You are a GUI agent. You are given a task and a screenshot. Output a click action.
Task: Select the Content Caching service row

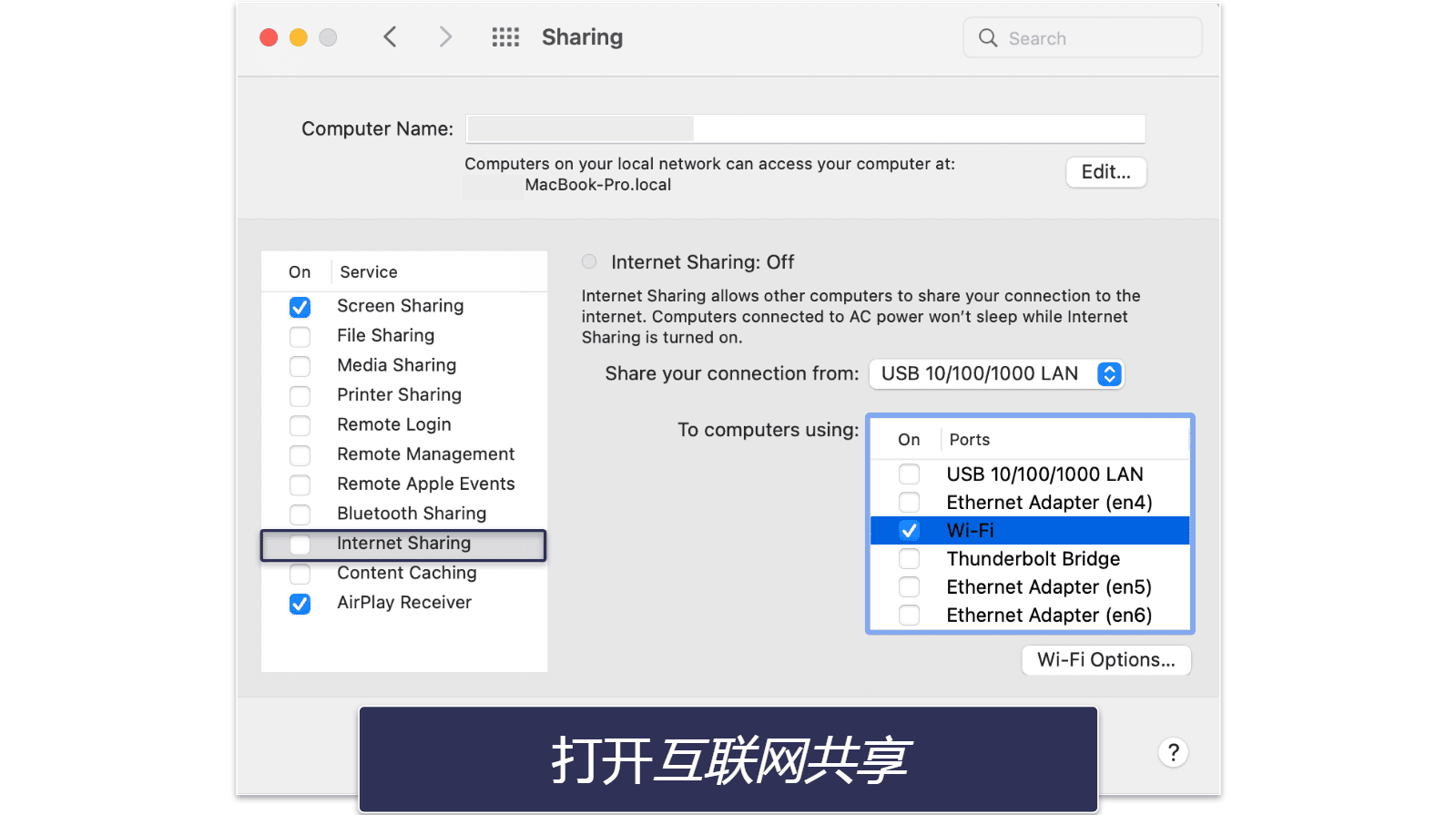tap(404, 573)
